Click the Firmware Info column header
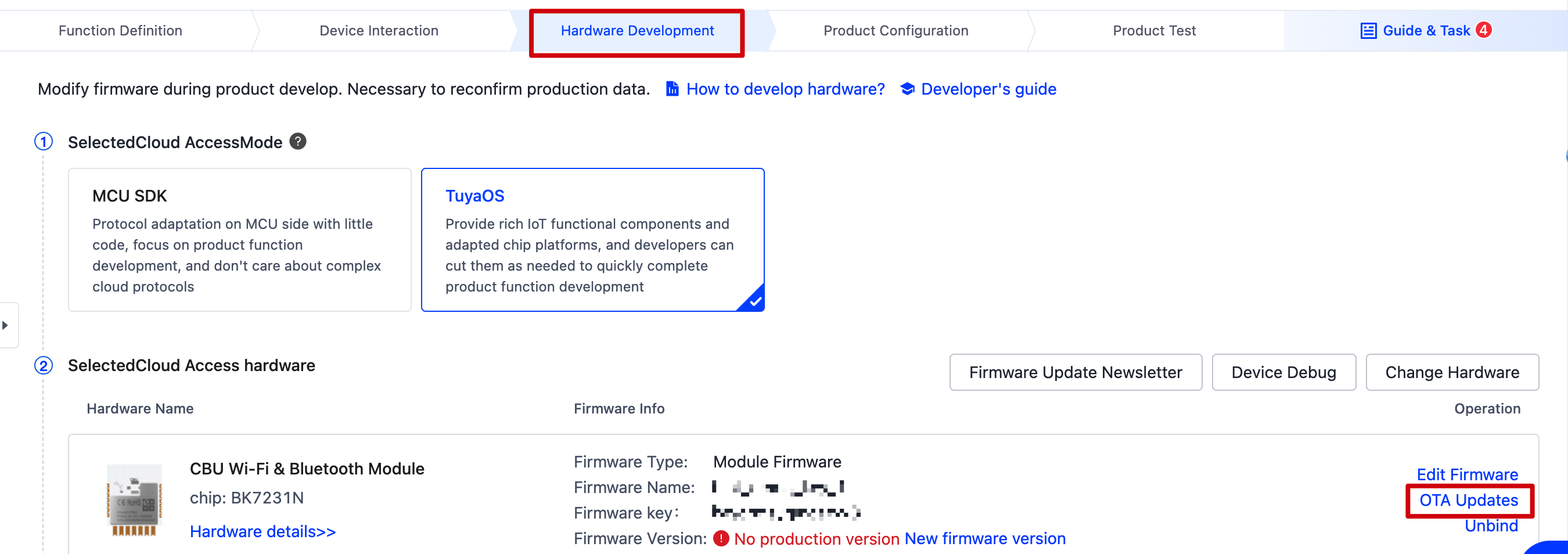 point(619,408)
